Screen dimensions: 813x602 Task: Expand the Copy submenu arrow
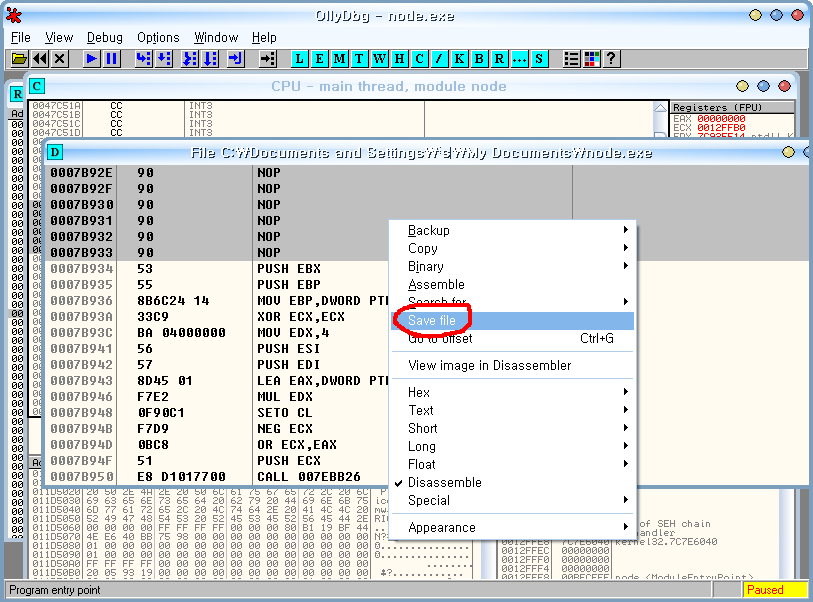pyautogui.click(x=626, y=248)
